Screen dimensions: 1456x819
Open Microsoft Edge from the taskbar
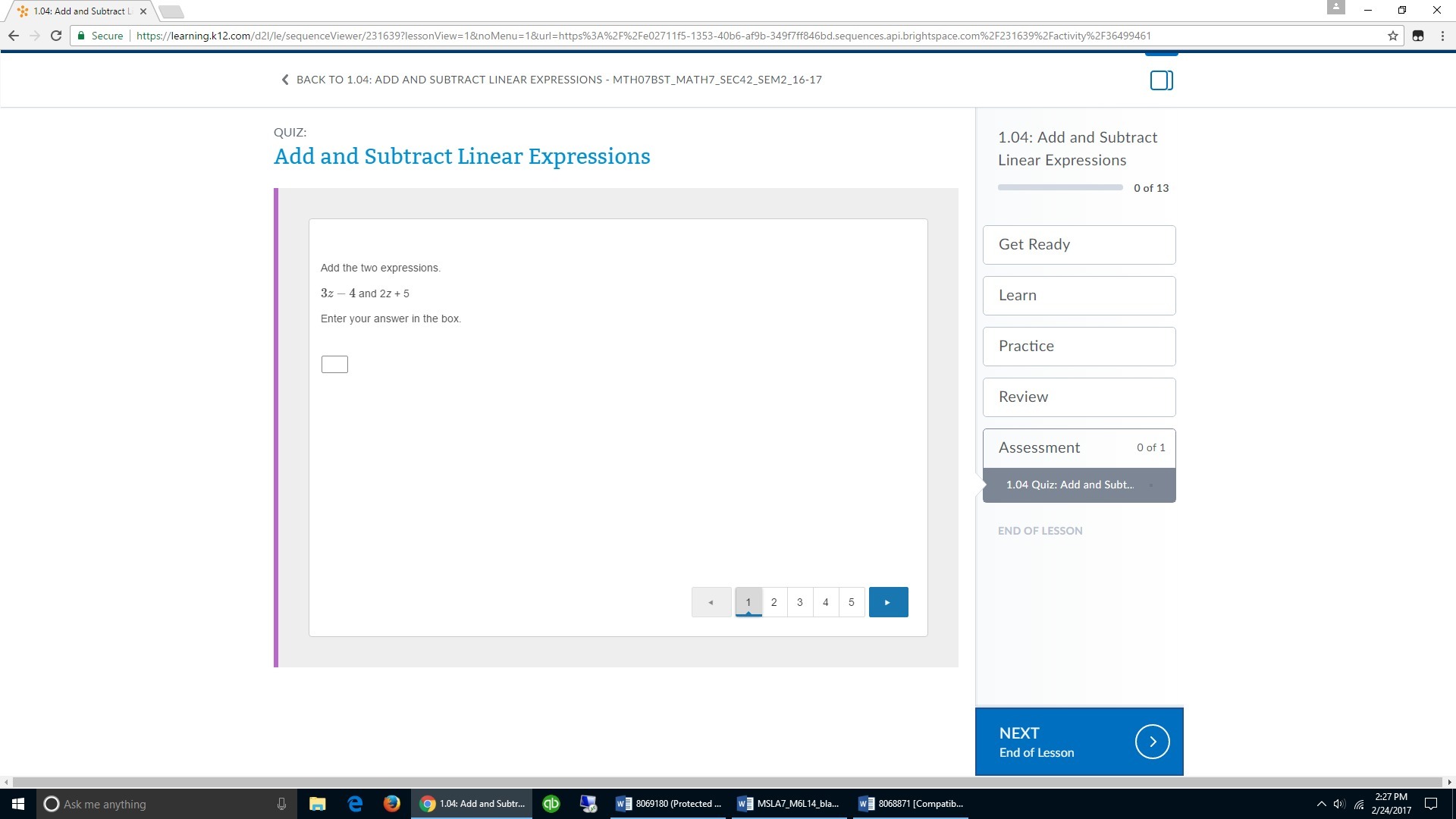pyautogui.click(x=354, y=803)
